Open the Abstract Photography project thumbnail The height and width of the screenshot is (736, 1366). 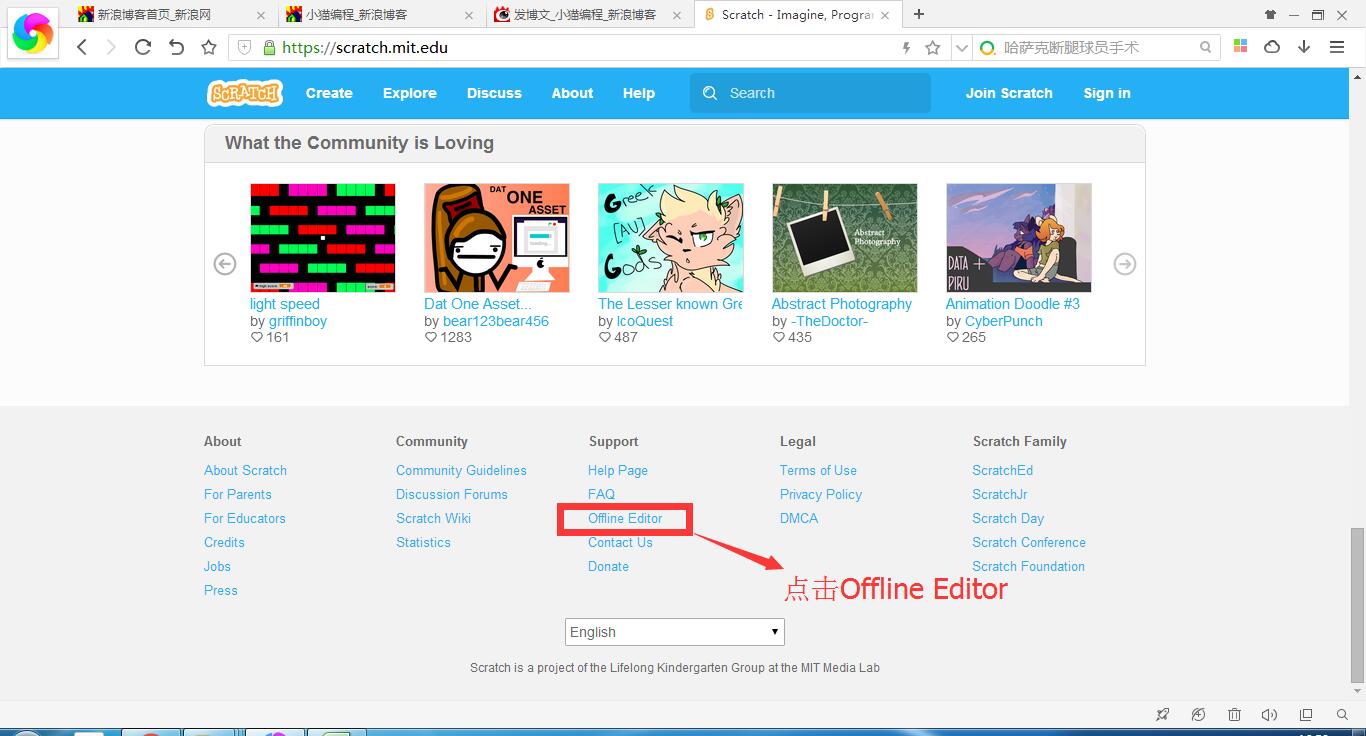point(845,238)
